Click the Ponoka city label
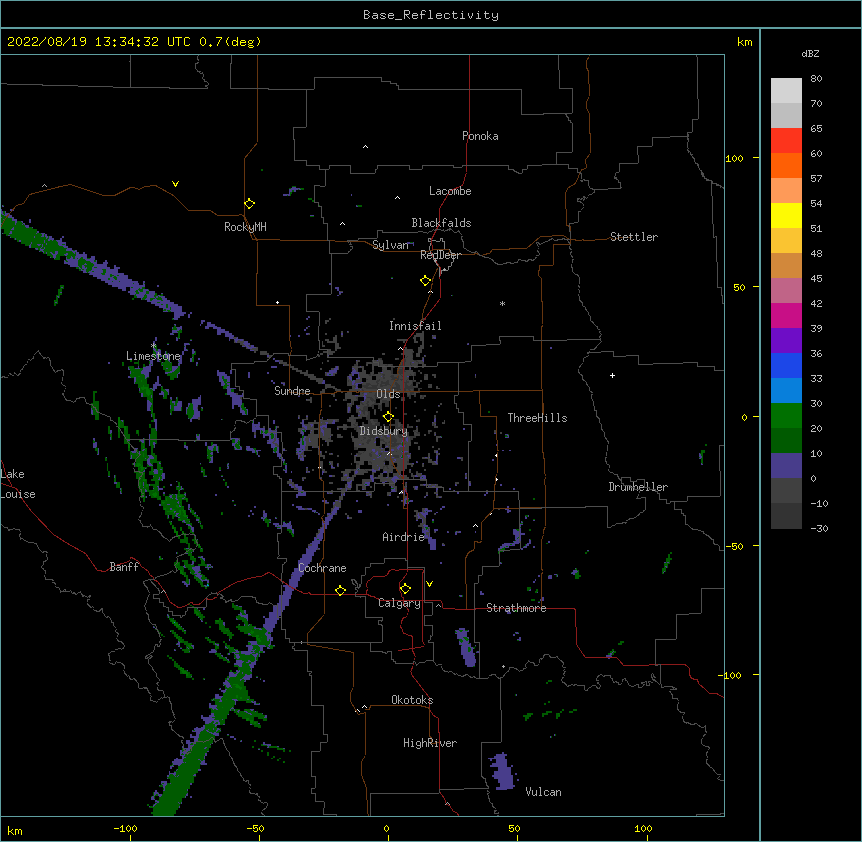This screenshot has width=862, height=842. coord(480,136)
